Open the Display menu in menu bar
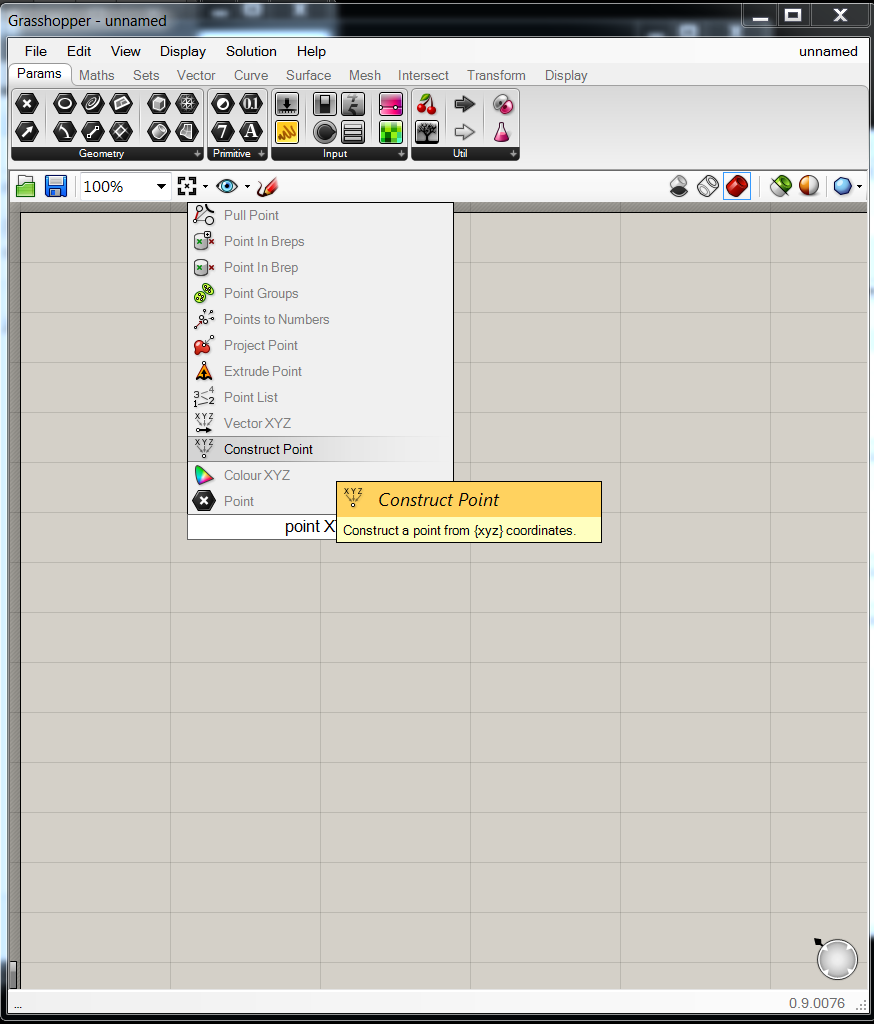 pyautogui.click(x=183, y=51)
